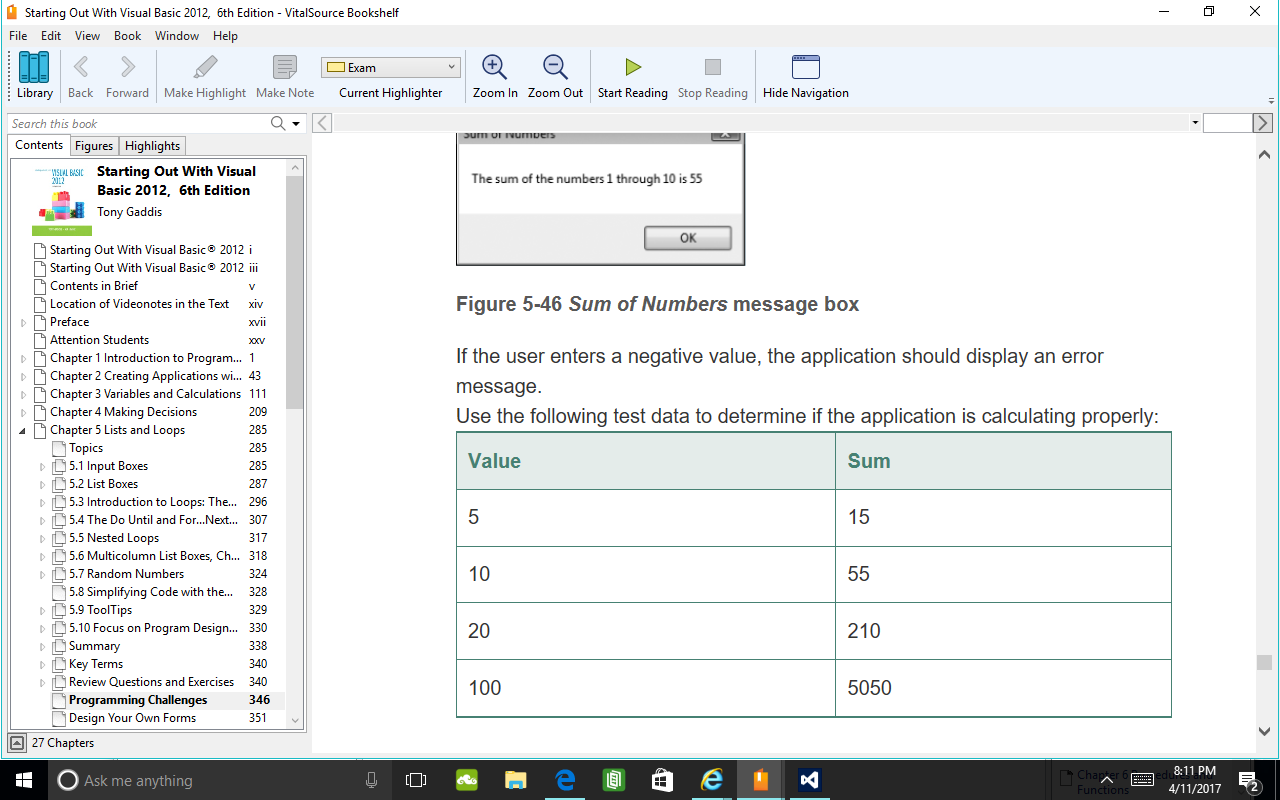Open the File menu

[x=18, y=36]
